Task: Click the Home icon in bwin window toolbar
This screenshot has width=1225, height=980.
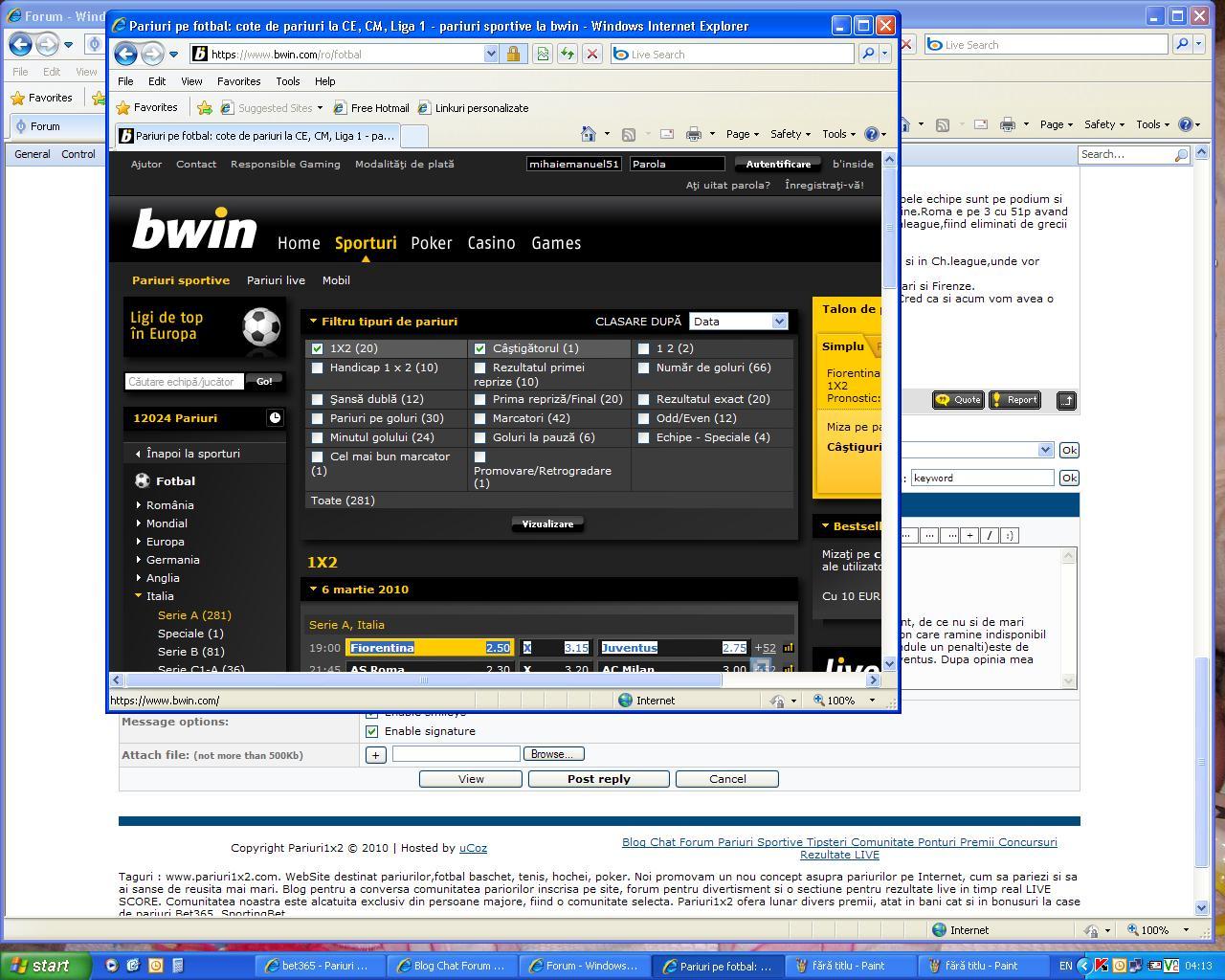Action: click(x=589, y=134)
